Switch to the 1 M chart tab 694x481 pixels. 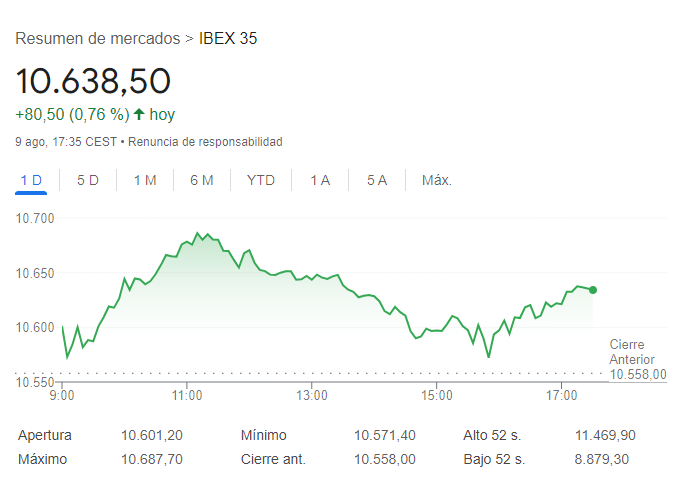pyautogui.click(x=145, y=181)
